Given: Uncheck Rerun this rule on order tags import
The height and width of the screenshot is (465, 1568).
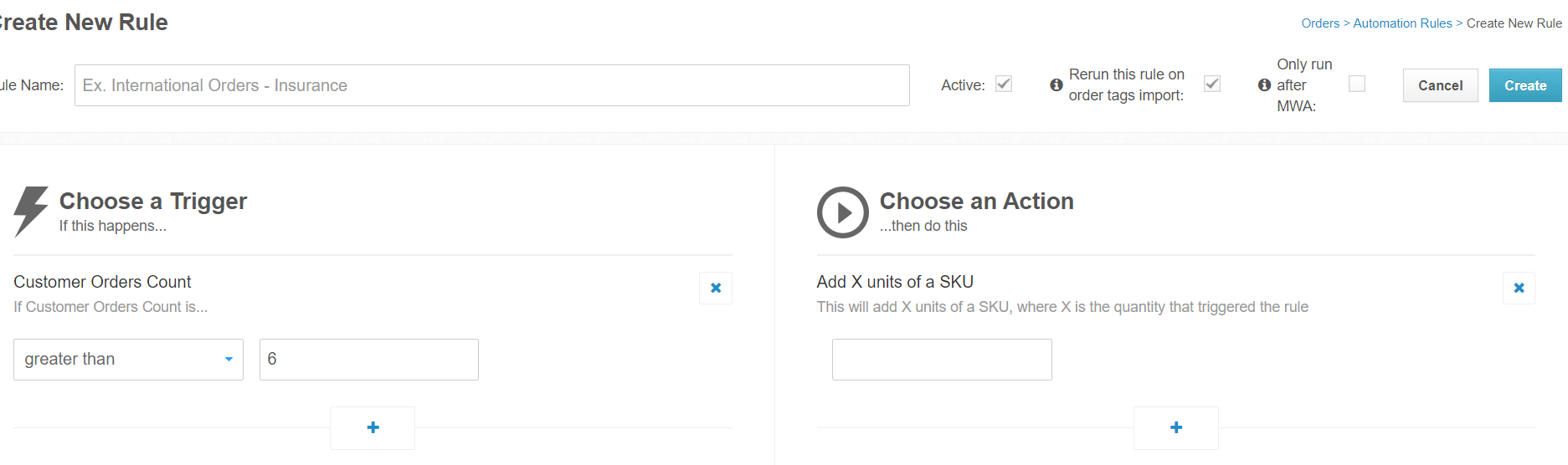Looking at the screenshot, I should click(x=1212, y=84).
